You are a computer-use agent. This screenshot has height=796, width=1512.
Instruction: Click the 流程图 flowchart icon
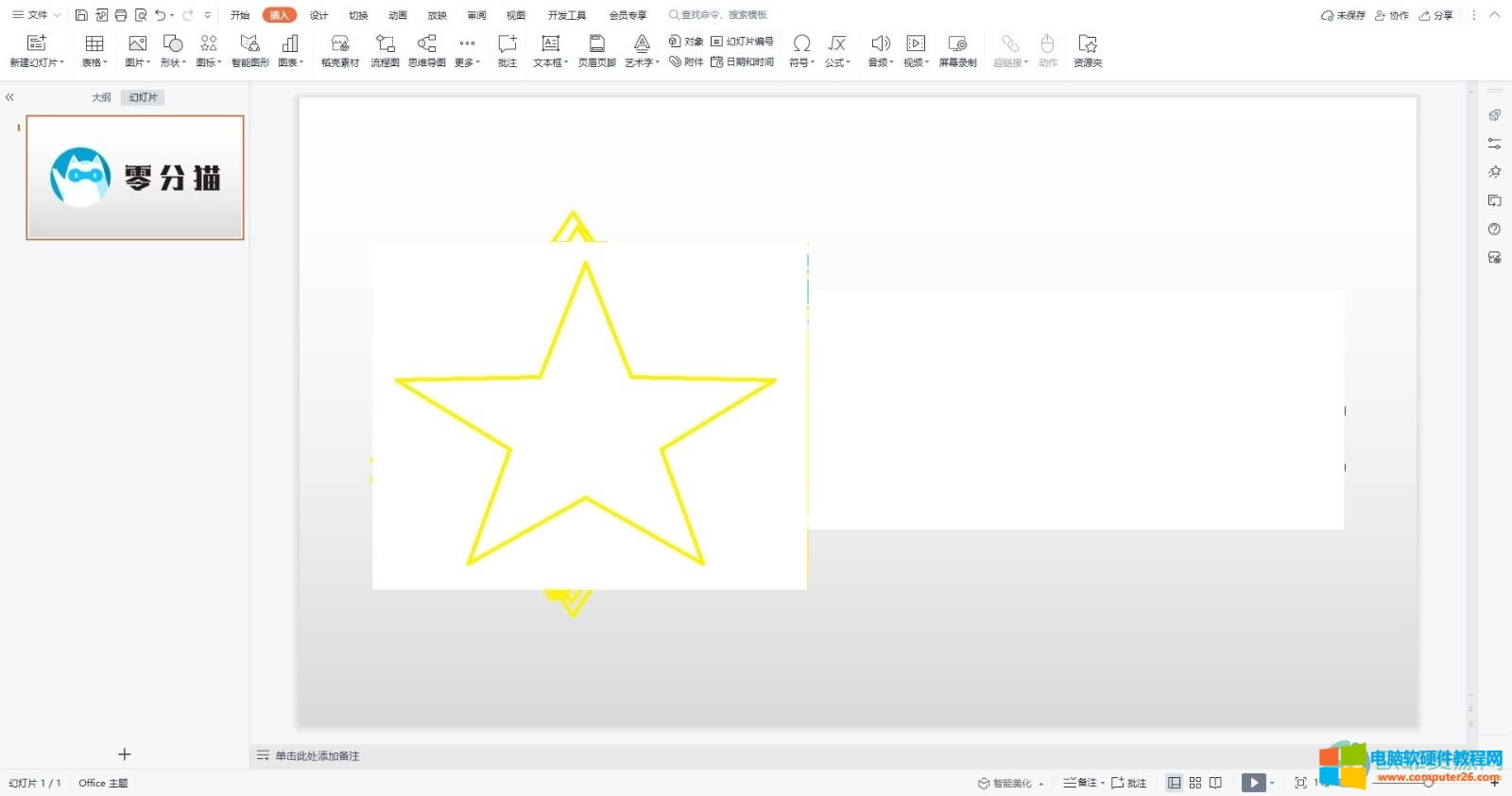pos(385,50)
